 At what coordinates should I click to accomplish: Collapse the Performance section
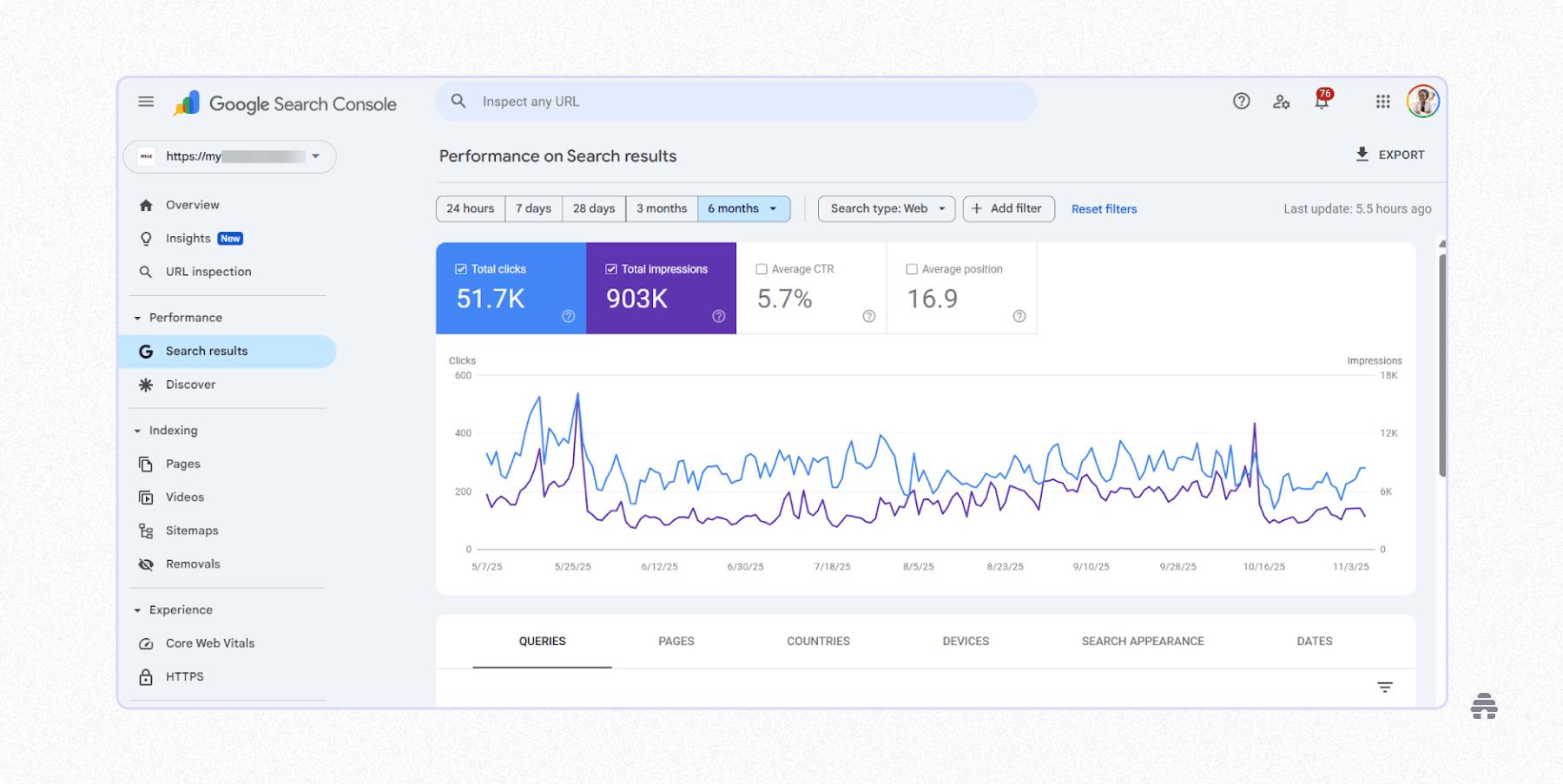pos(137,318)
